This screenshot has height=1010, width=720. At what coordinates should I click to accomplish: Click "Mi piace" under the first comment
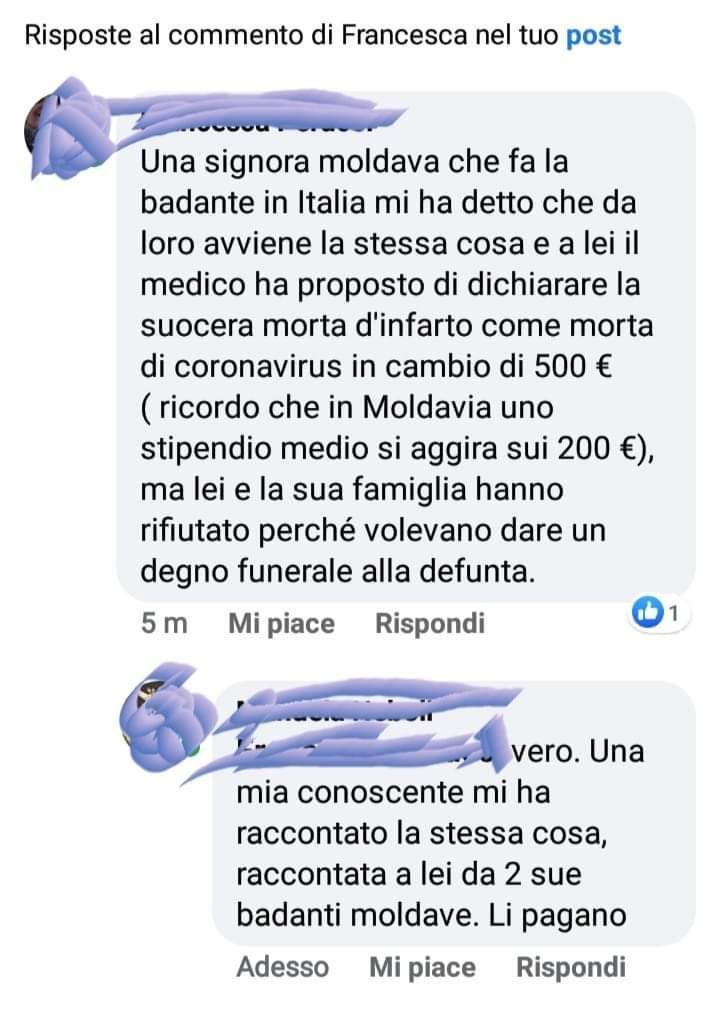click(281, 624)
